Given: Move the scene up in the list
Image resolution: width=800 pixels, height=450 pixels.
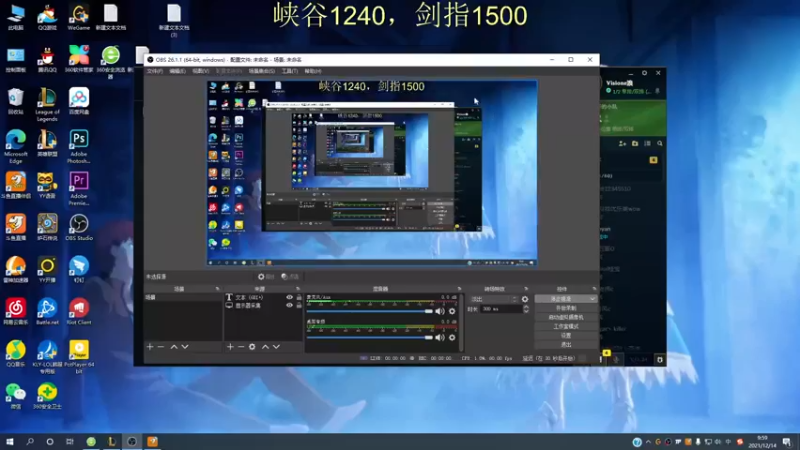Looking at the screenshot, I should 174,347.
